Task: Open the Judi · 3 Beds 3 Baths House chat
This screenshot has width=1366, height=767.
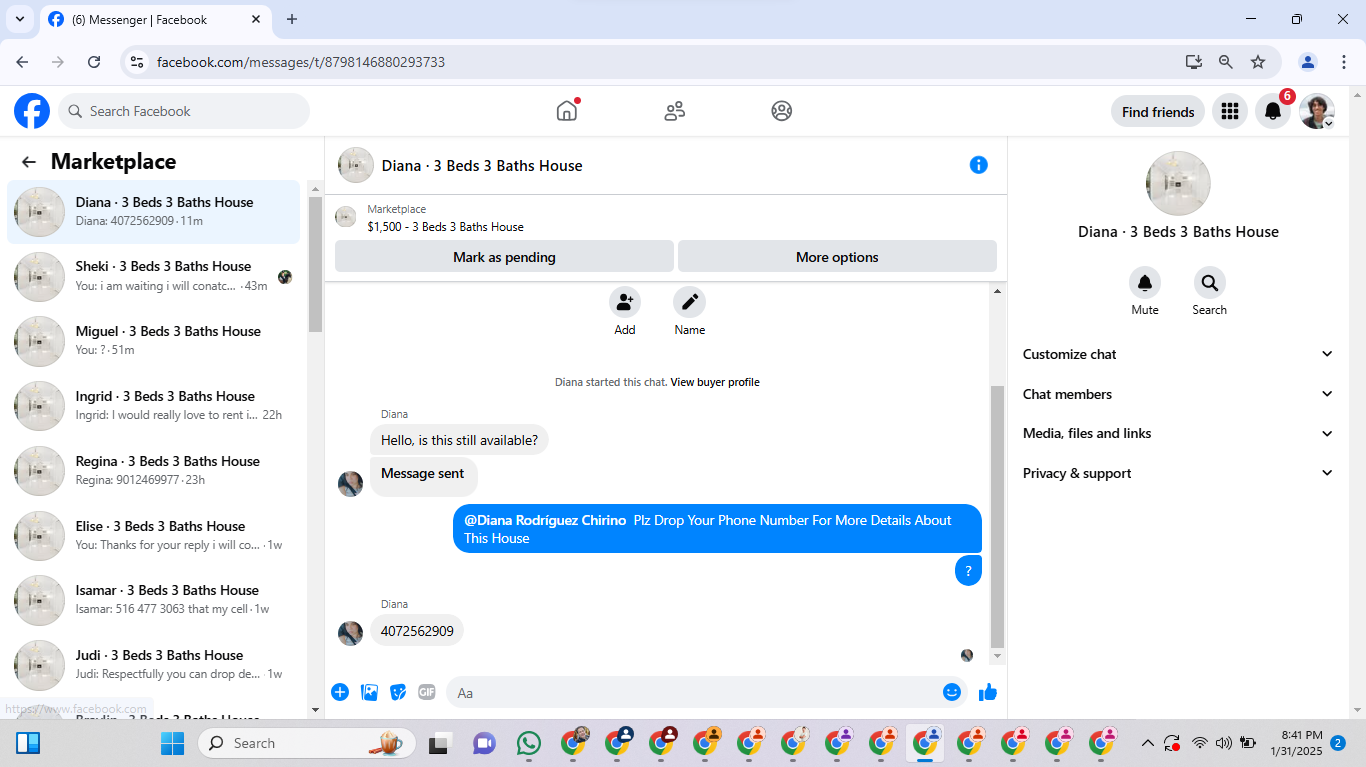Action: (x=154, y=665)
